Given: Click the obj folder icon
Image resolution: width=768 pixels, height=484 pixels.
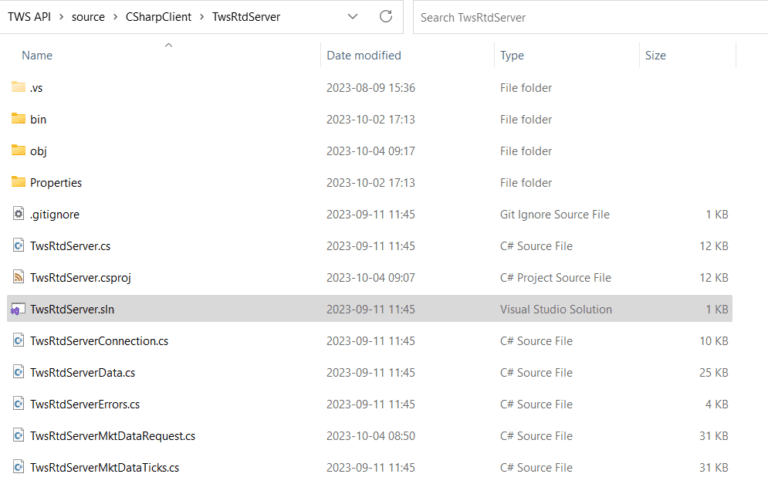Looking at the screenshot, I should coord(18,150).
